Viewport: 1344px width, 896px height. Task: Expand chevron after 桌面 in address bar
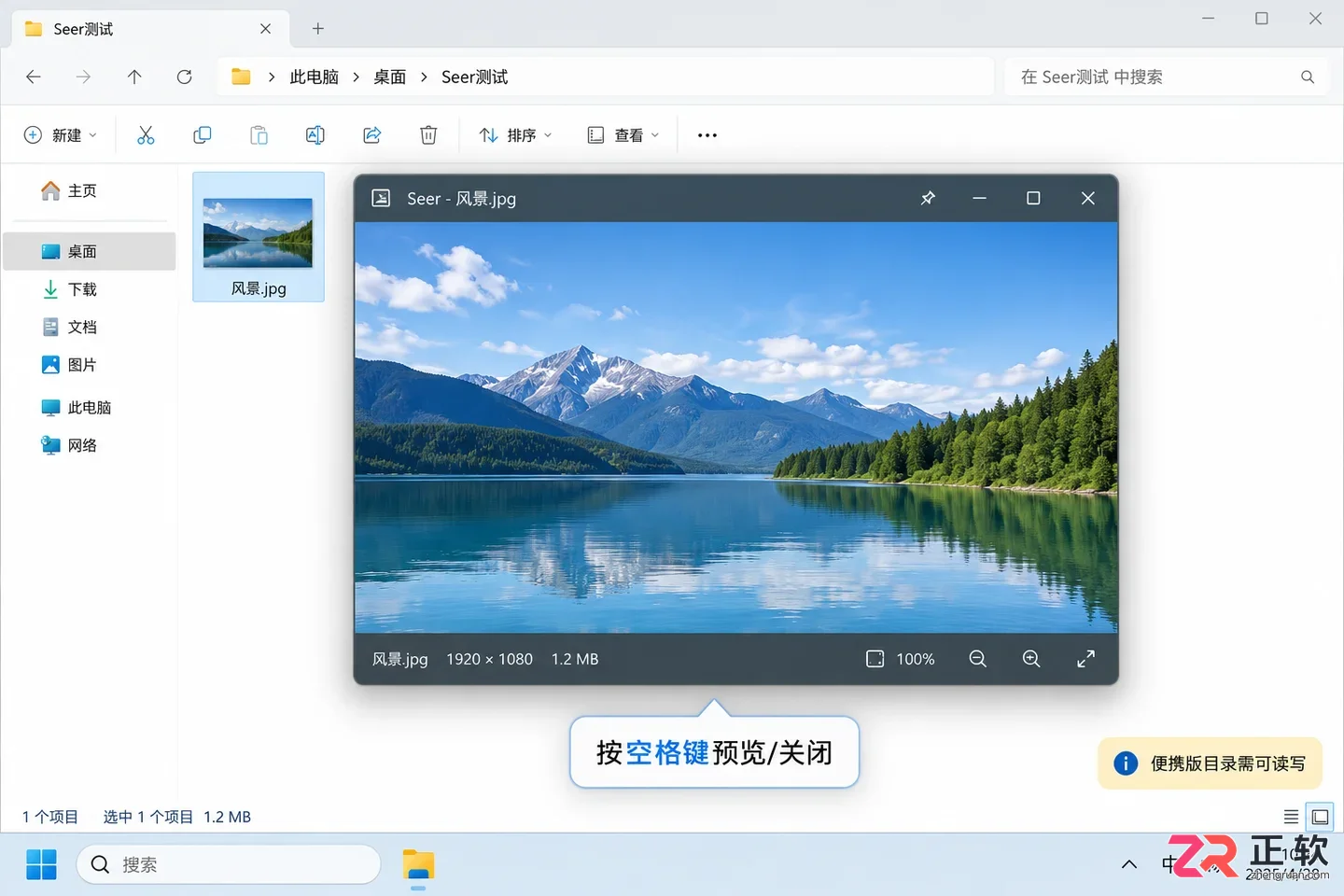point(424,77)
